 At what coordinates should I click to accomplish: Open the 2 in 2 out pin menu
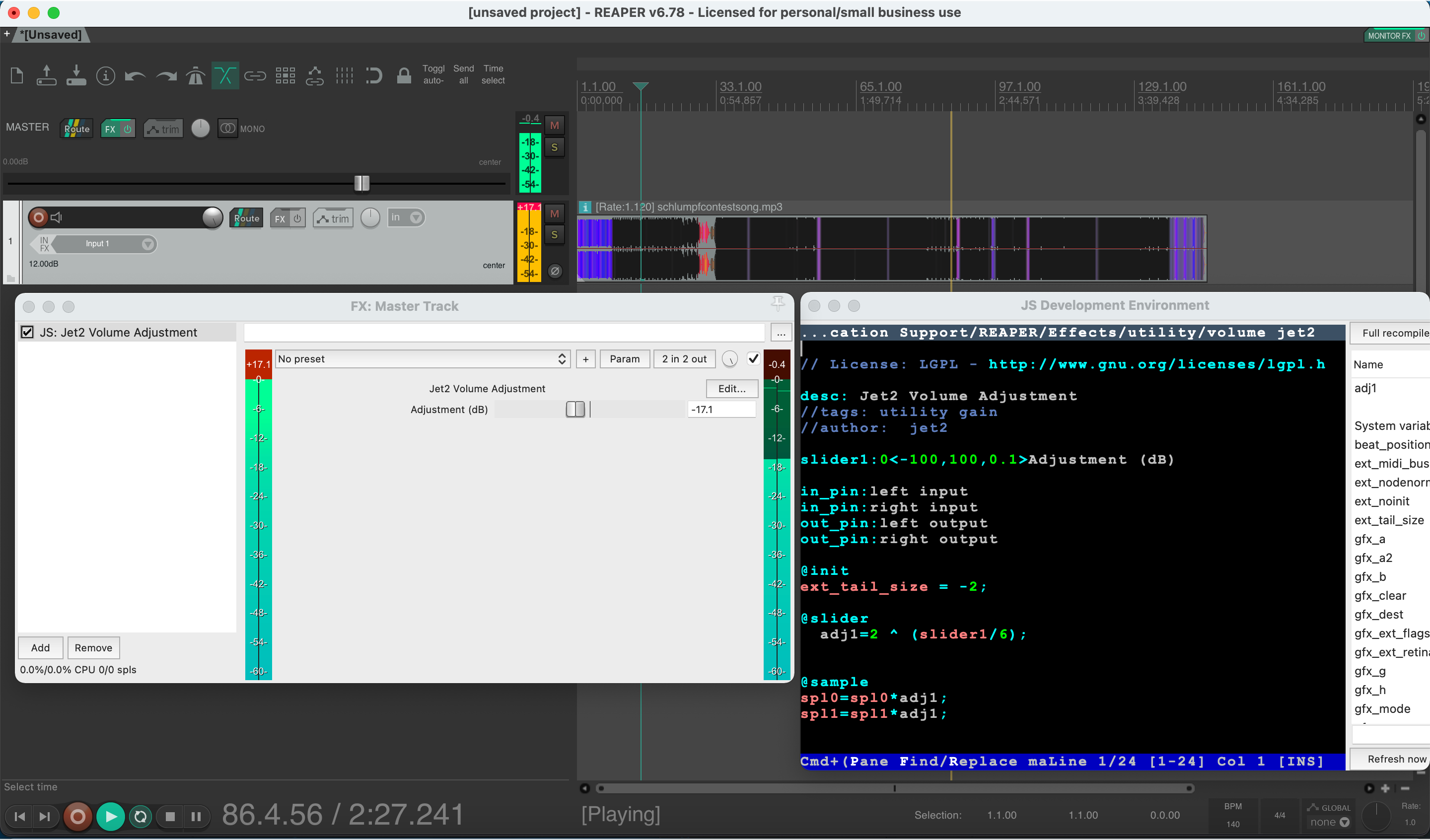[684, 359]
